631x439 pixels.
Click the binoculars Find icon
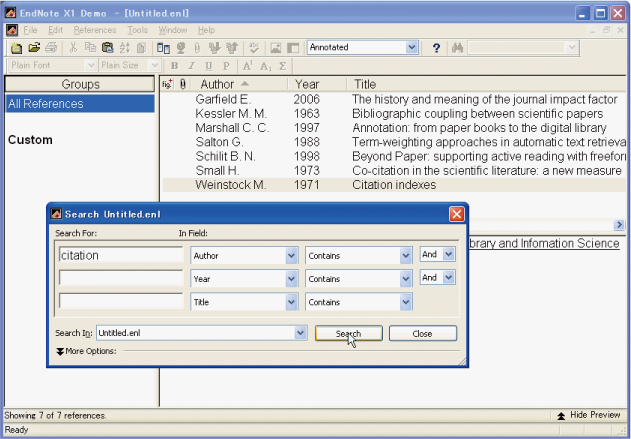point(457,48)
